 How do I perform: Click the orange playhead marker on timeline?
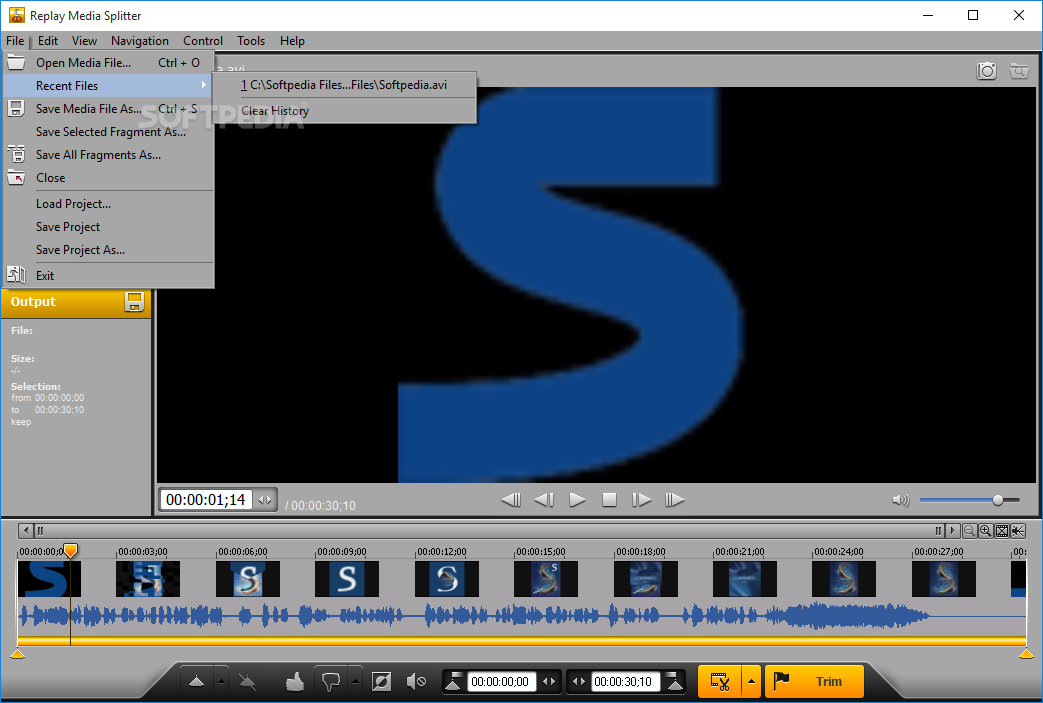coord(70,551)
